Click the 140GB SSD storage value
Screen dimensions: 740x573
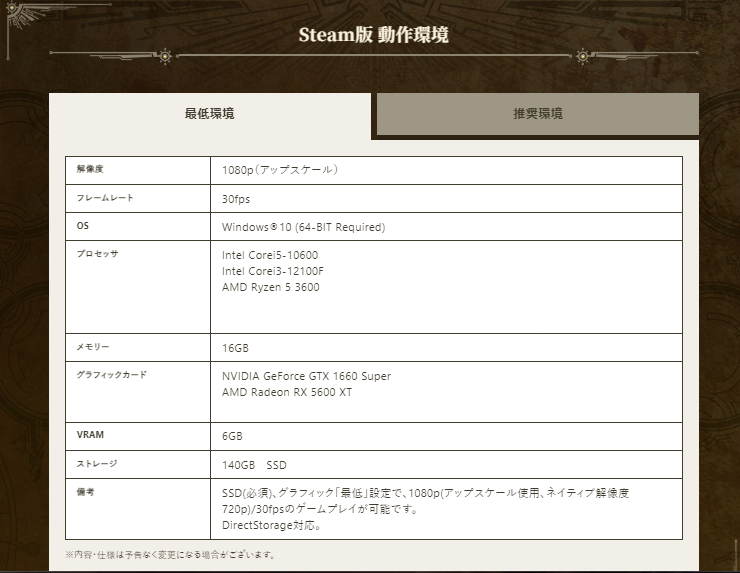254,464
